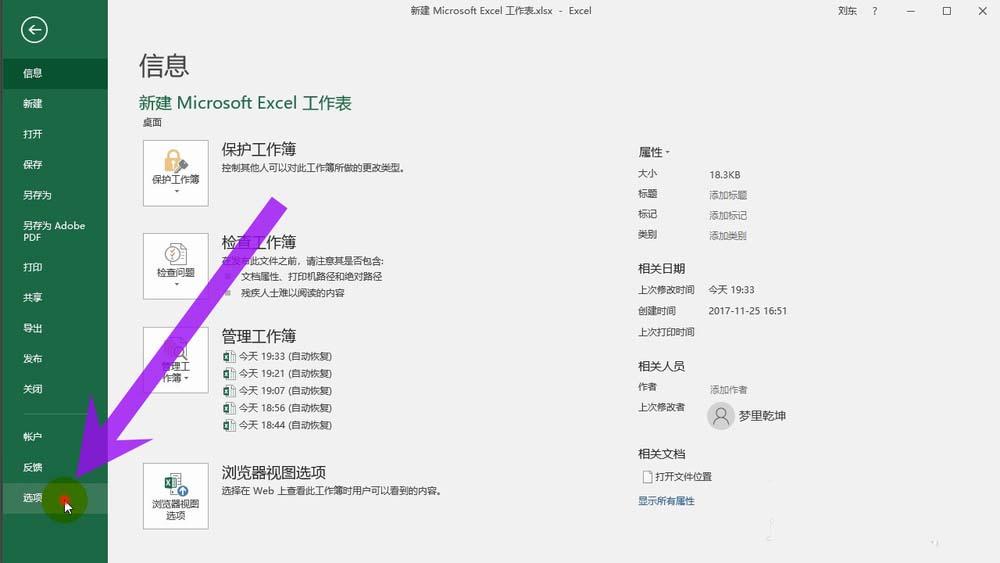Viewport: 1000px width, 563px height.
Task: Click the Add category (添加类别) field
Action: 728,236
